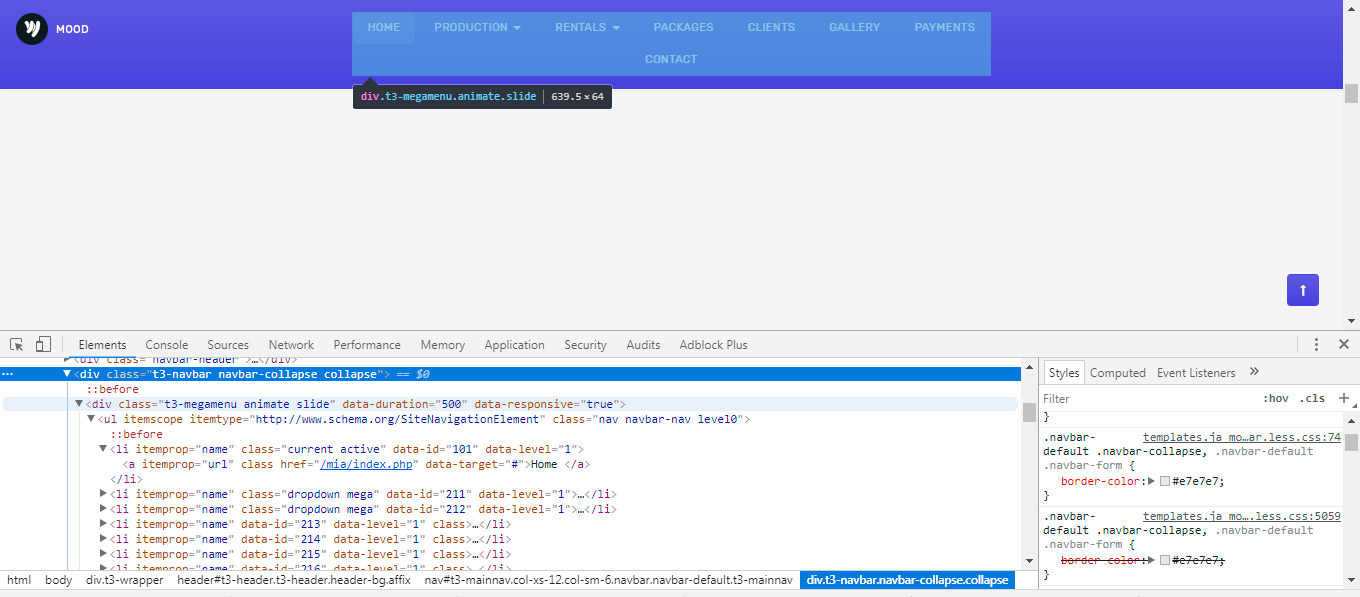Open the Rentals dropdown menu
The height and width of the screenshot is (597, 1360).
(x=587, y=28)
